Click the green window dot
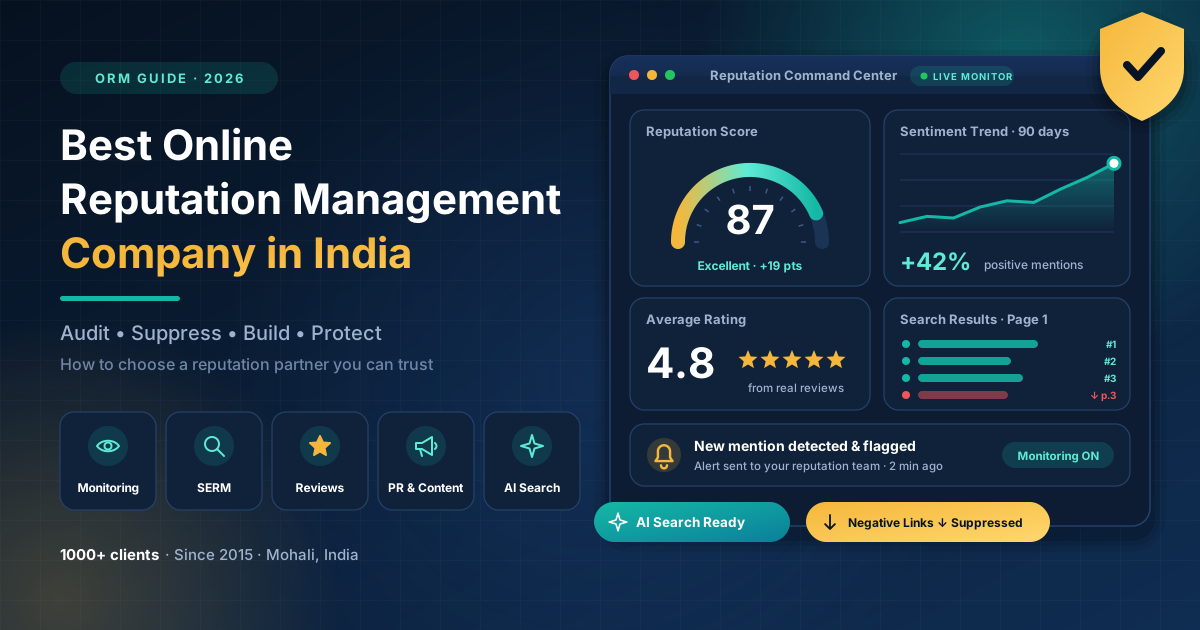The image size is (1200, 630). 670,75
